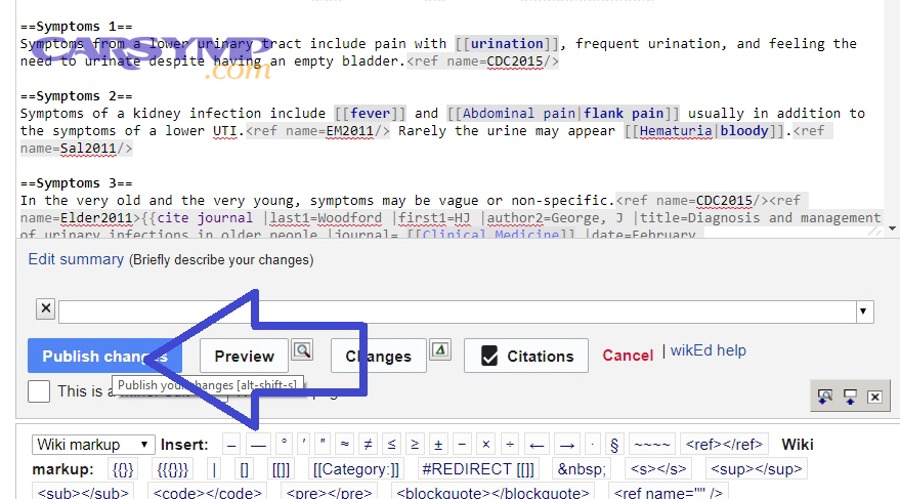Insert <sub></sub> subscript tags
The height and width of the screenshot is (499, 900).
click(x=83, y=492)
